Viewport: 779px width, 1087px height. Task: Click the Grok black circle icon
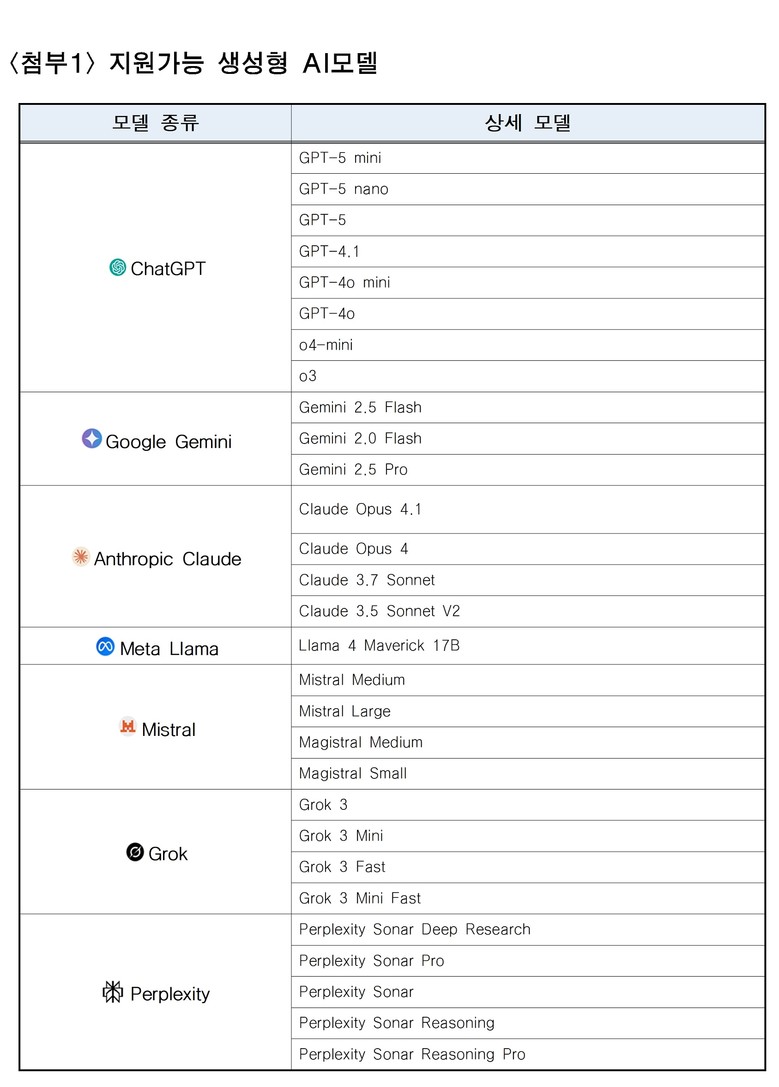[135, 852]
